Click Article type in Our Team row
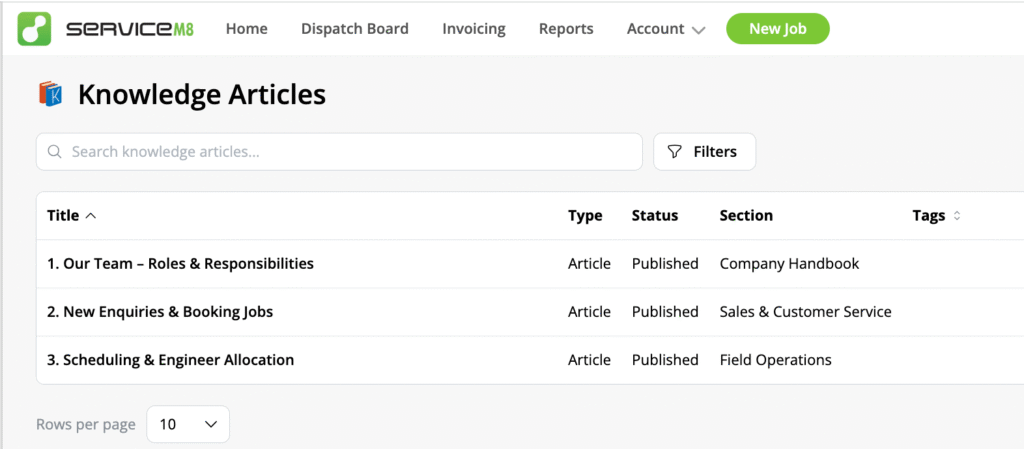Viewport: 1024px width, 449px height. tap(589, 264)
